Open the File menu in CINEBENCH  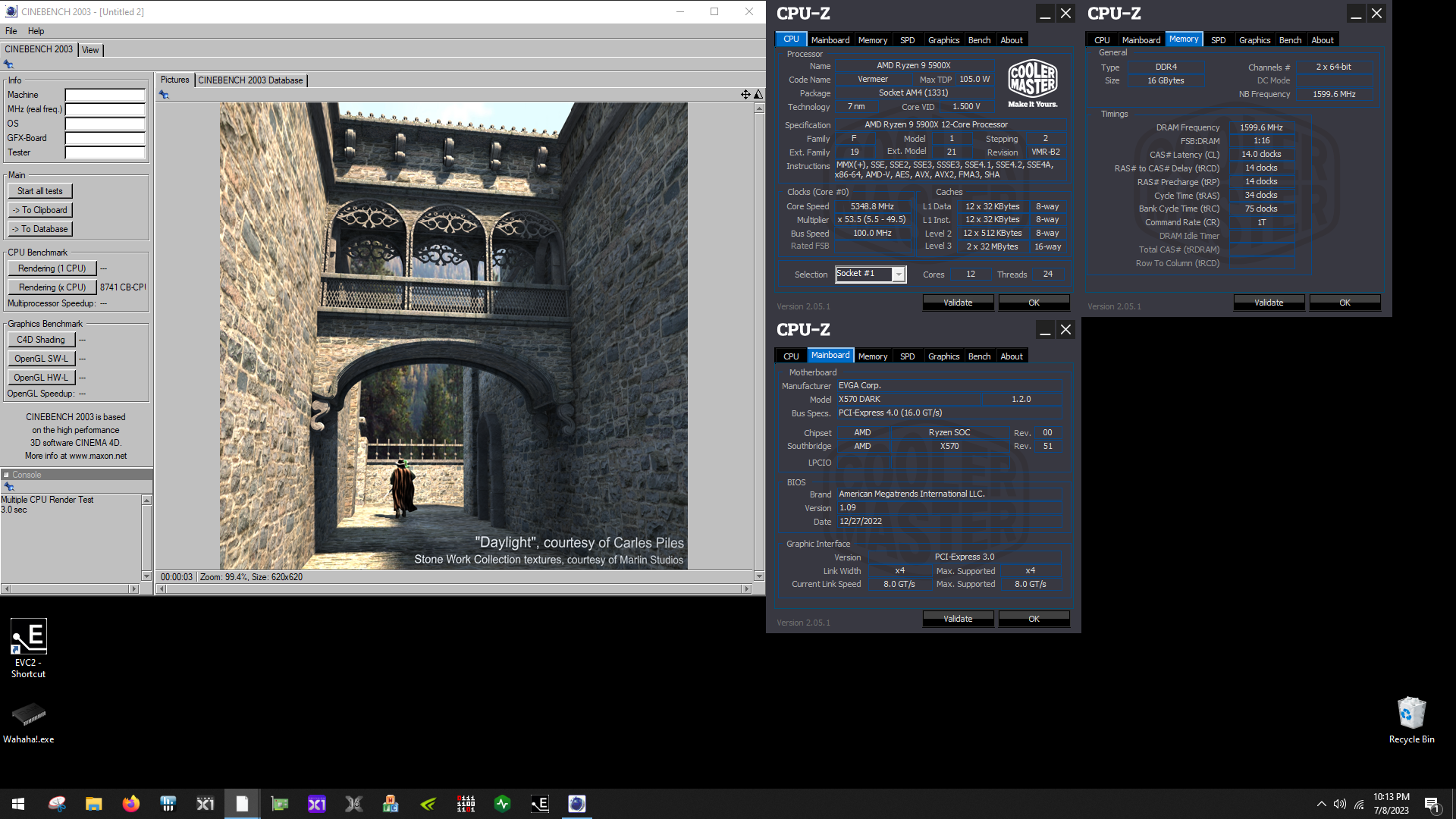[x=11, y=31]
